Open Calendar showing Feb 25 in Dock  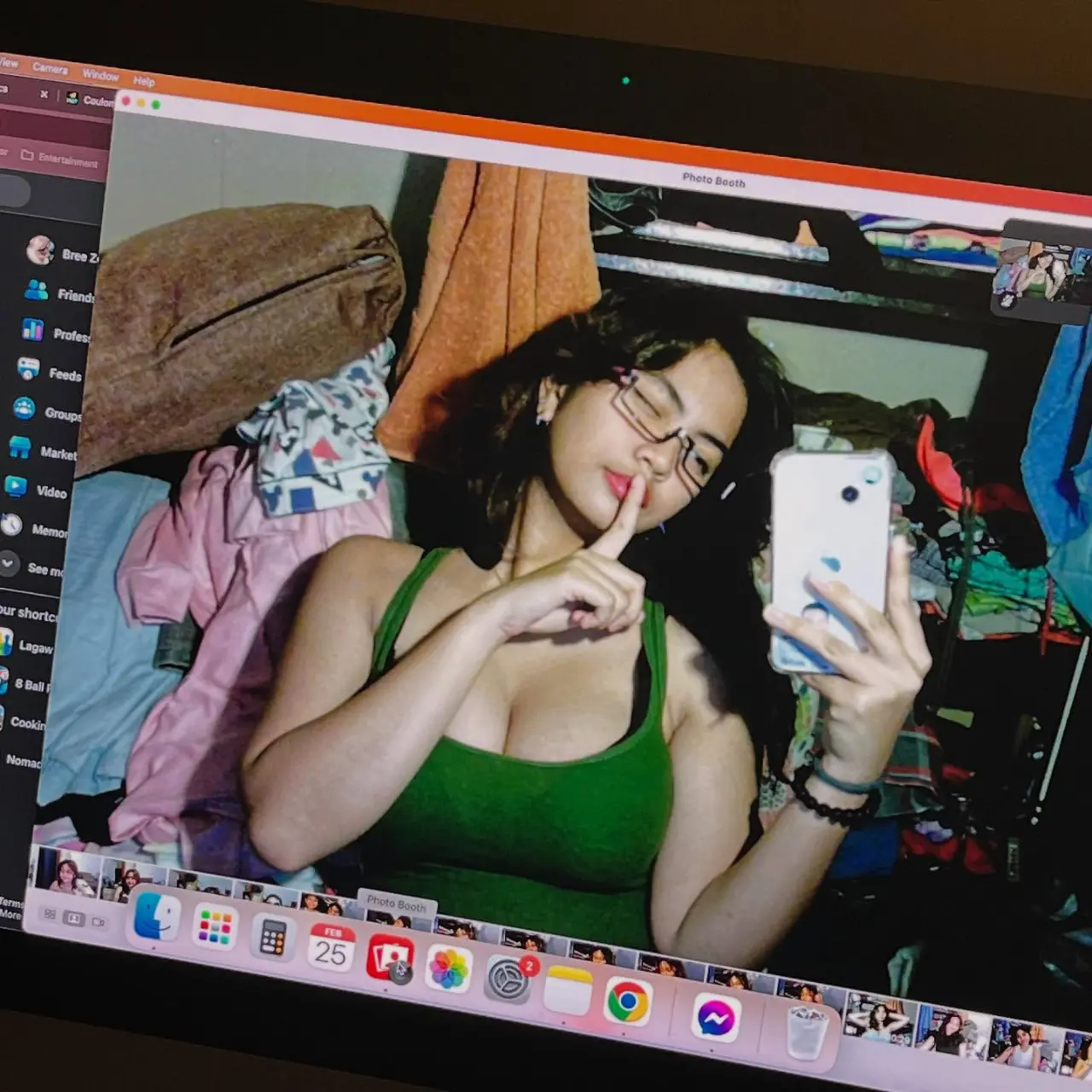(331, 948)
